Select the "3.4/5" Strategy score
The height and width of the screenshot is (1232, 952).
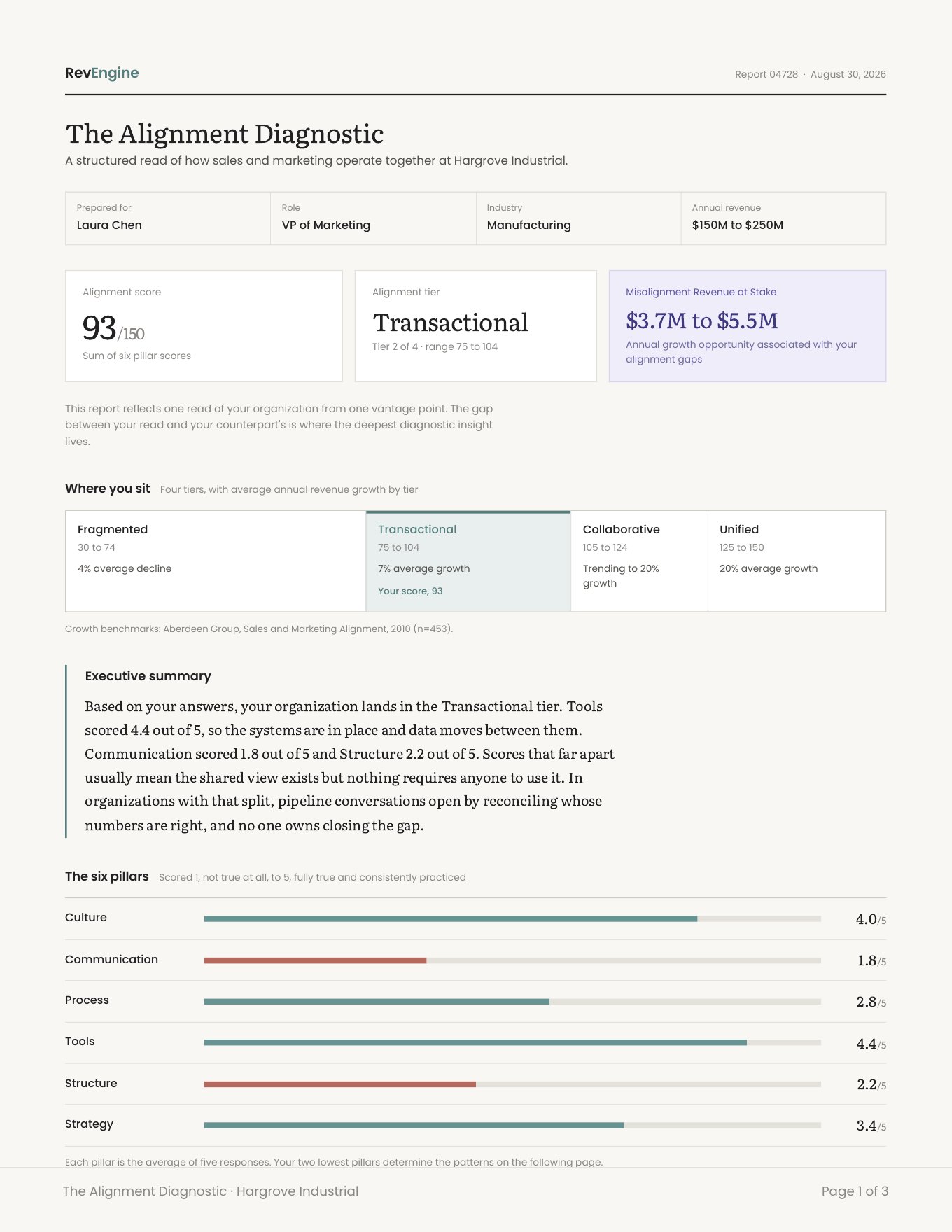click(871, 1126)
